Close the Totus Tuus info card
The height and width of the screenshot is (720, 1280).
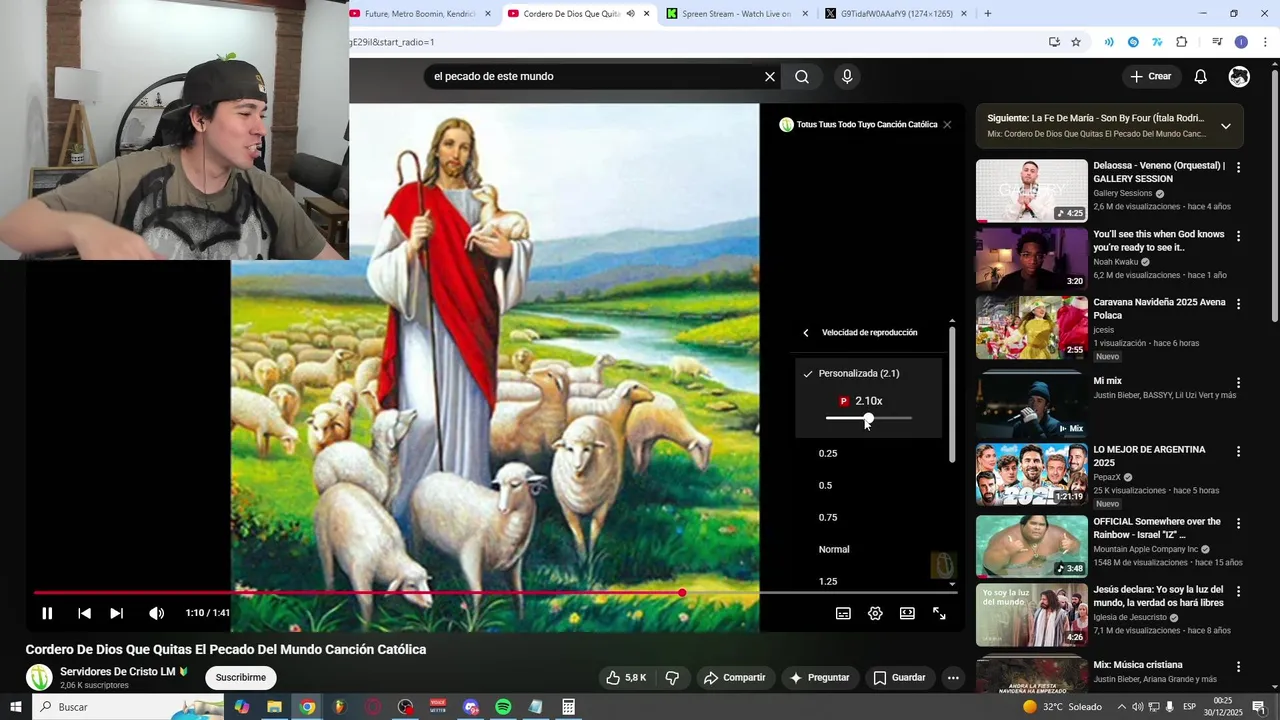[x=947, y=125]
